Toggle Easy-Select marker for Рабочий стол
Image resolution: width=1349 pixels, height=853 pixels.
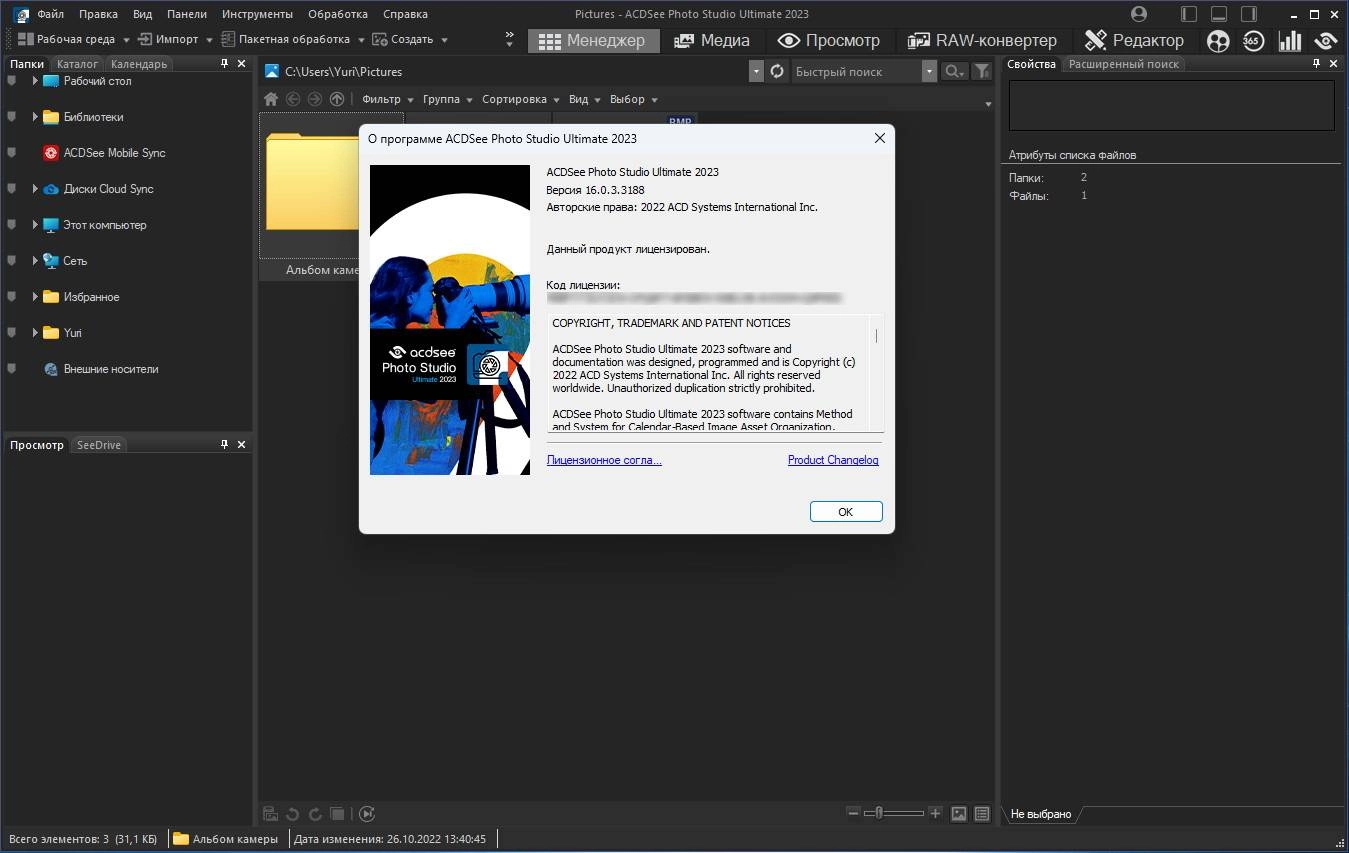click(12, 81)
